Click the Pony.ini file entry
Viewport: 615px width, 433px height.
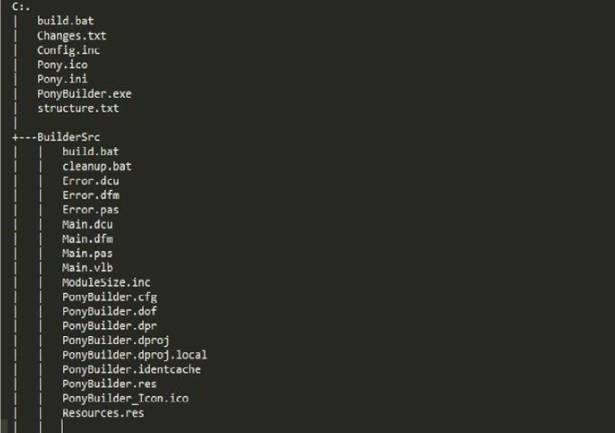click(x=62, y=79)
